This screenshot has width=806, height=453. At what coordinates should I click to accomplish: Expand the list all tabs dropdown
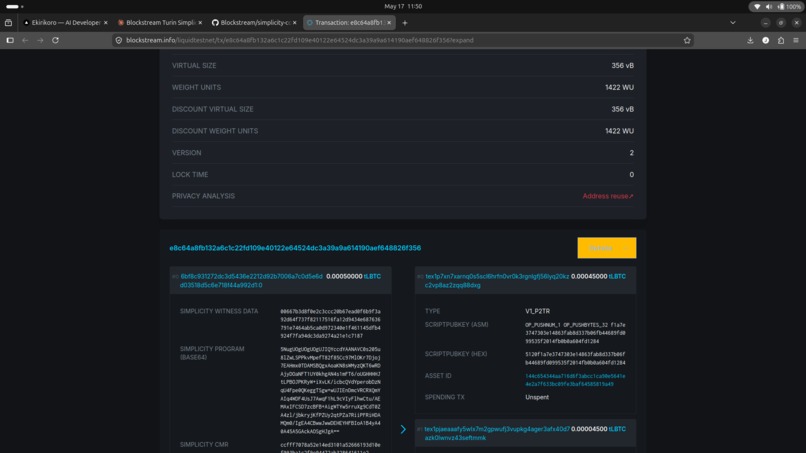tap(733, 23)
